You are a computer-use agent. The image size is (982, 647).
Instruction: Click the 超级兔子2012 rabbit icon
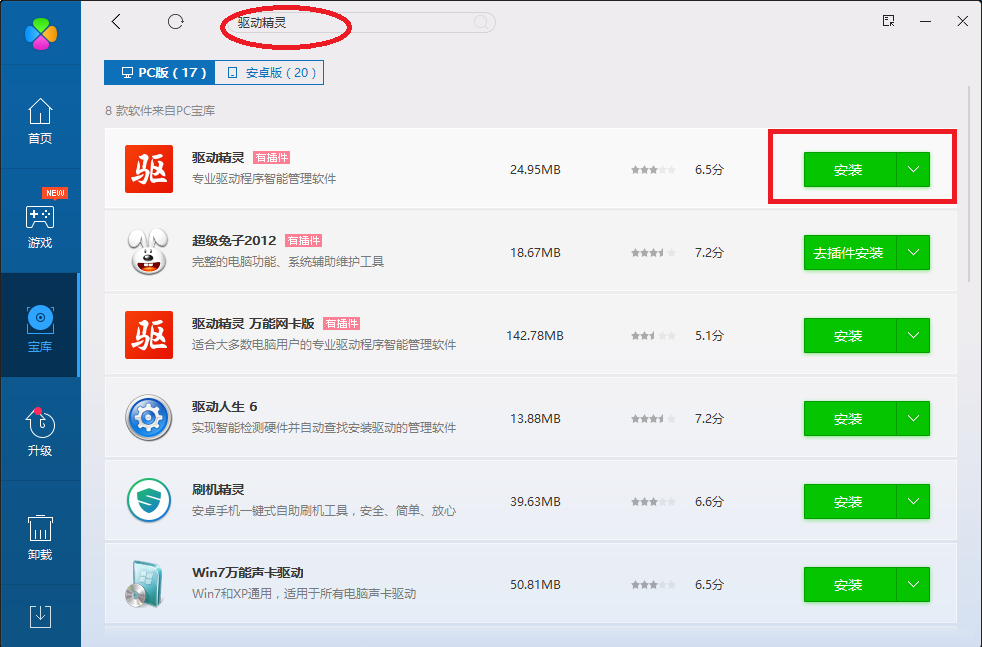148,252
